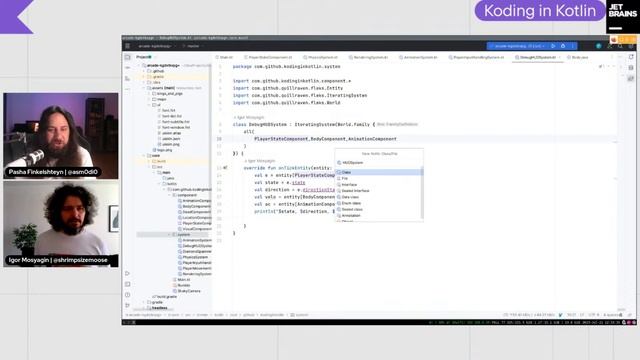Open the IDE main hamburger menu
Image resolution: width=640 pixels, height=360 pixels.
pos(128,46)
